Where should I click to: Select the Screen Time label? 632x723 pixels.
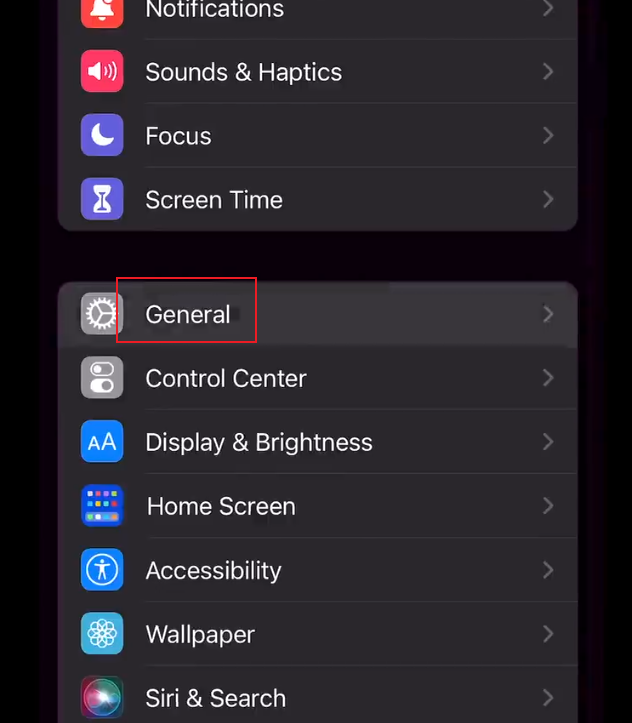point(214,200)
